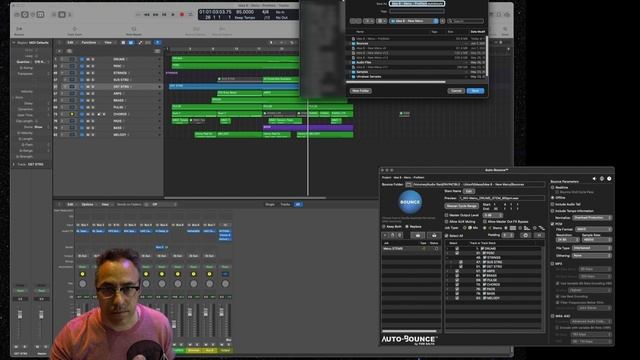Click the camera-style button above Auto-Bounce job list
Image resolution: width=640 pixels, height=360 pixels.
click(417, 236)
